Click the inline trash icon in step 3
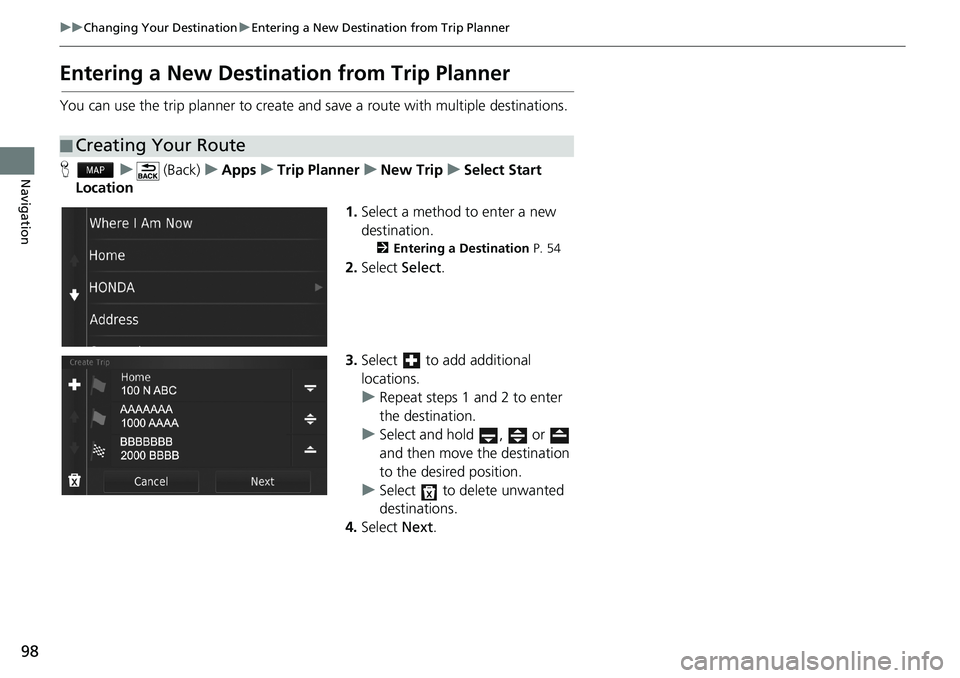The height and width of the screenshot is (678, 960). [x=429, y=492]
